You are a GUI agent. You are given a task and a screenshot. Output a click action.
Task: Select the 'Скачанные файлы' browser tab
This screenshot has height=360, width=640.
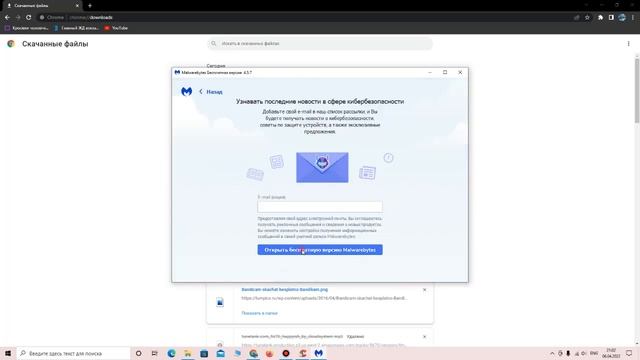click(41, 6)
